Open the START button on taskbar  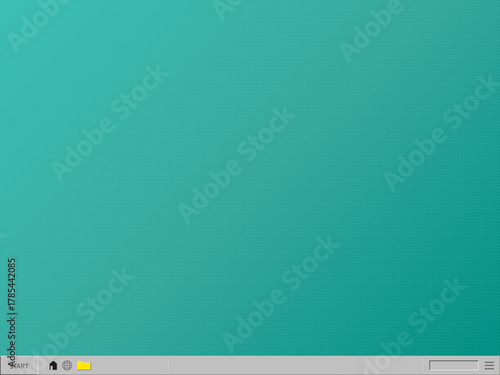coord(19,366)
